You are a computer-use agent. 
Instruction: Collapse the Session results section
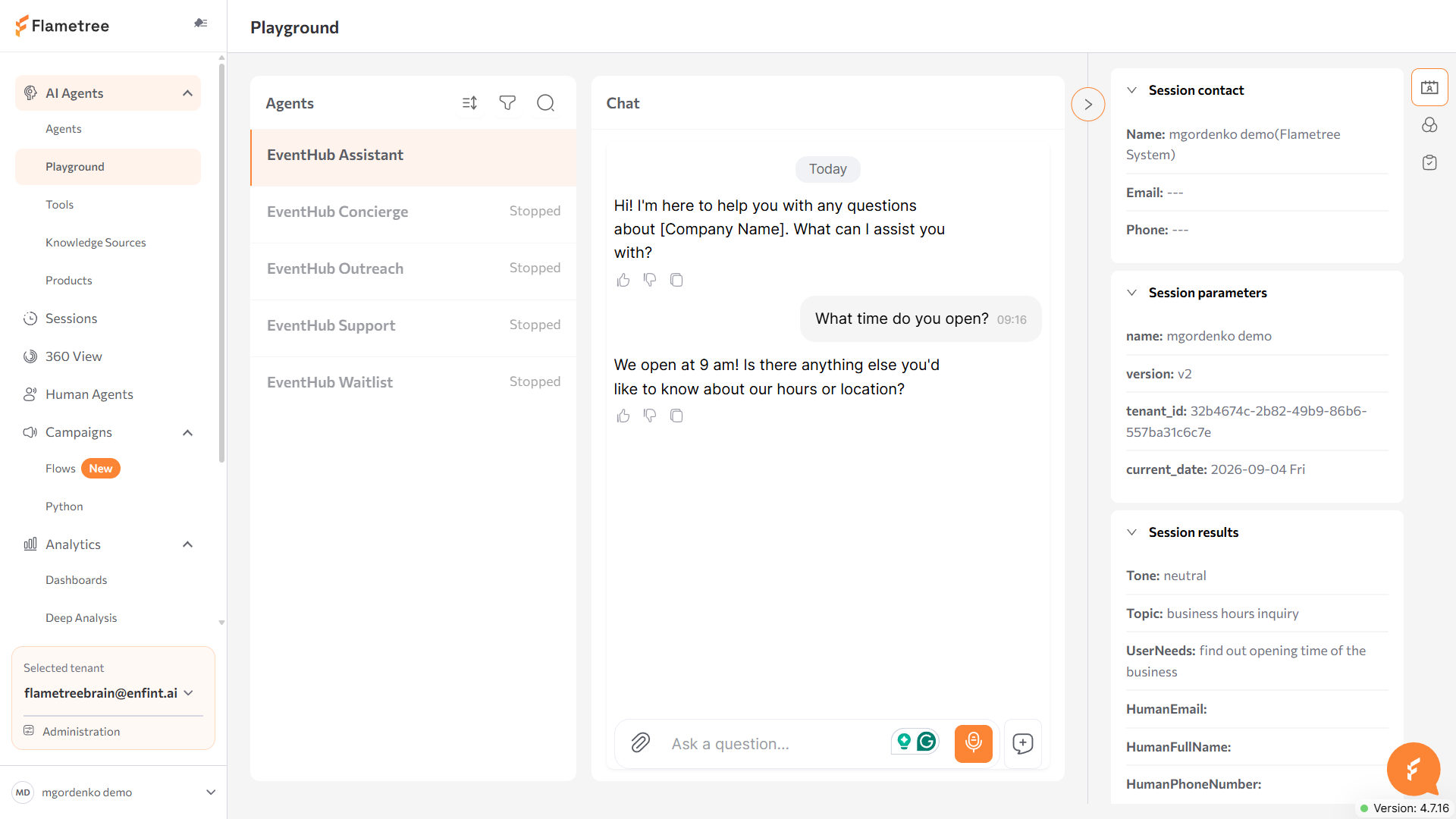point(1131,532)
